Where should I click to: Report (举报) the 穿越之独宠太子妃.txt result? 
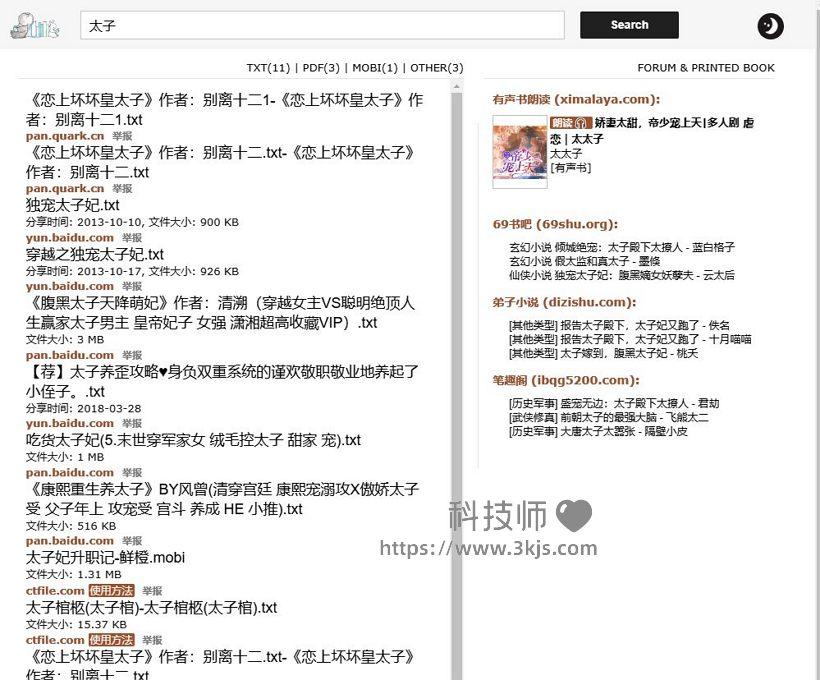tap(132, 286)
